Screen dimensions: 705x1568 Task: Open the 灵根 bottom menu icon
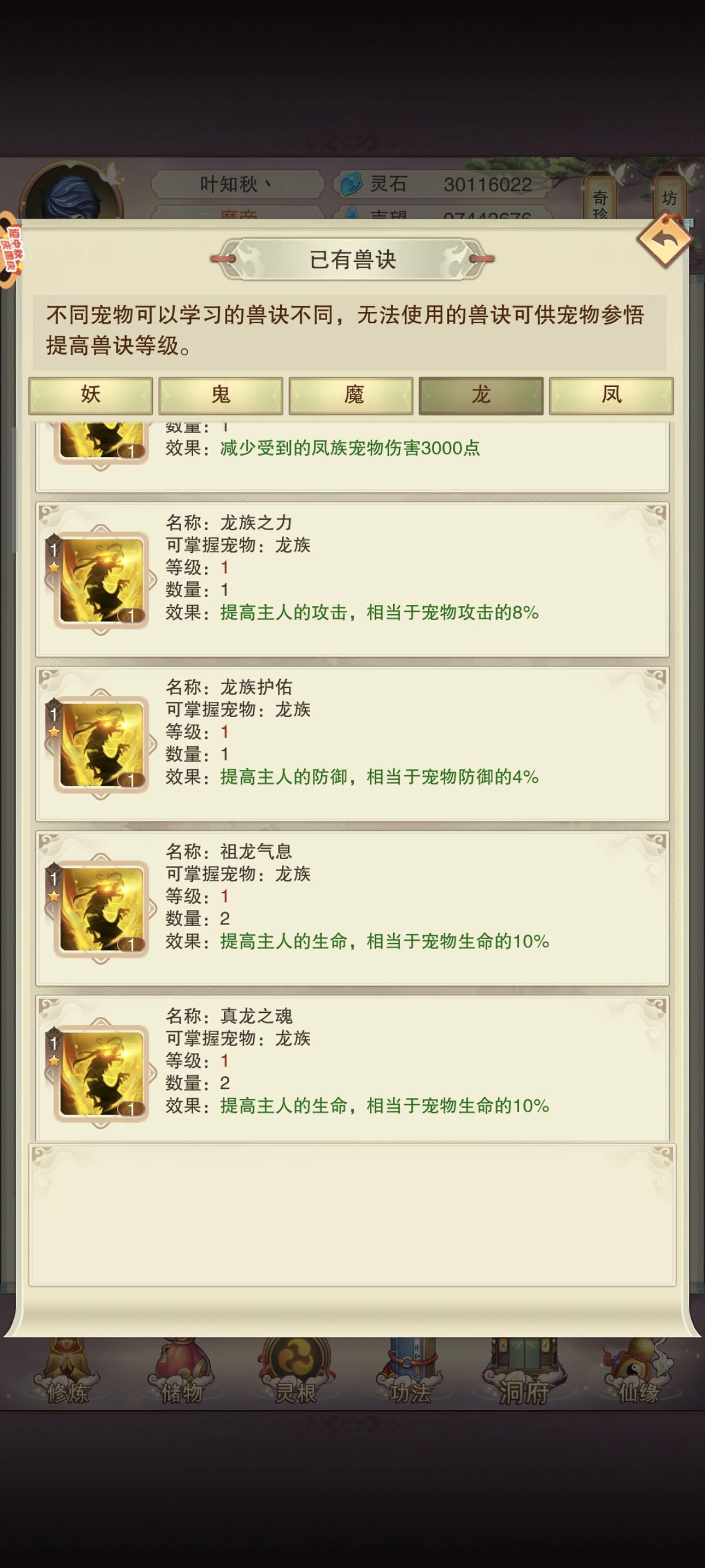[x=296, y=1371]
